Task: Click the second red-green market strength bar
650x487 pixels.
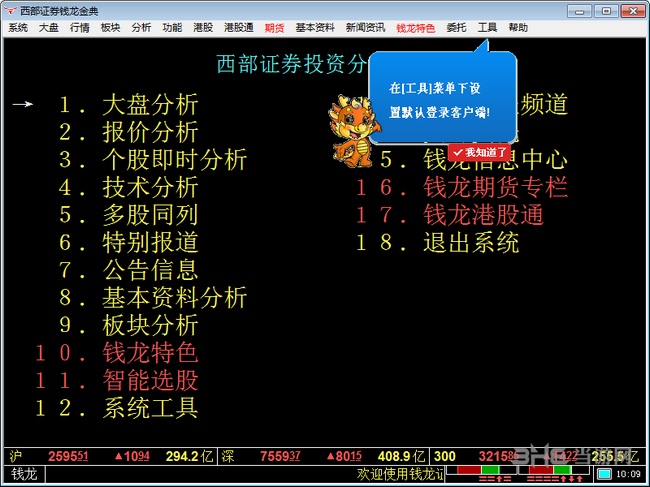Action: pyautogui.click(x=553, y=470)
